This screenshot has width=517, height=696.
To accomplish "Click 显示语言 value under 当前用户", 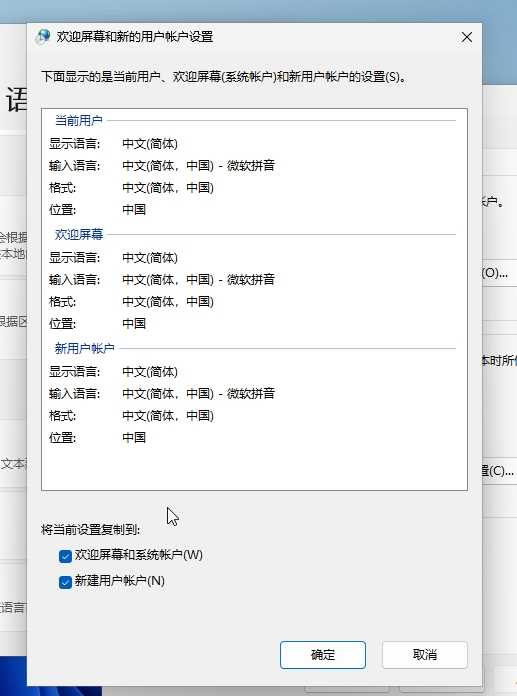I will coord(150,144).
